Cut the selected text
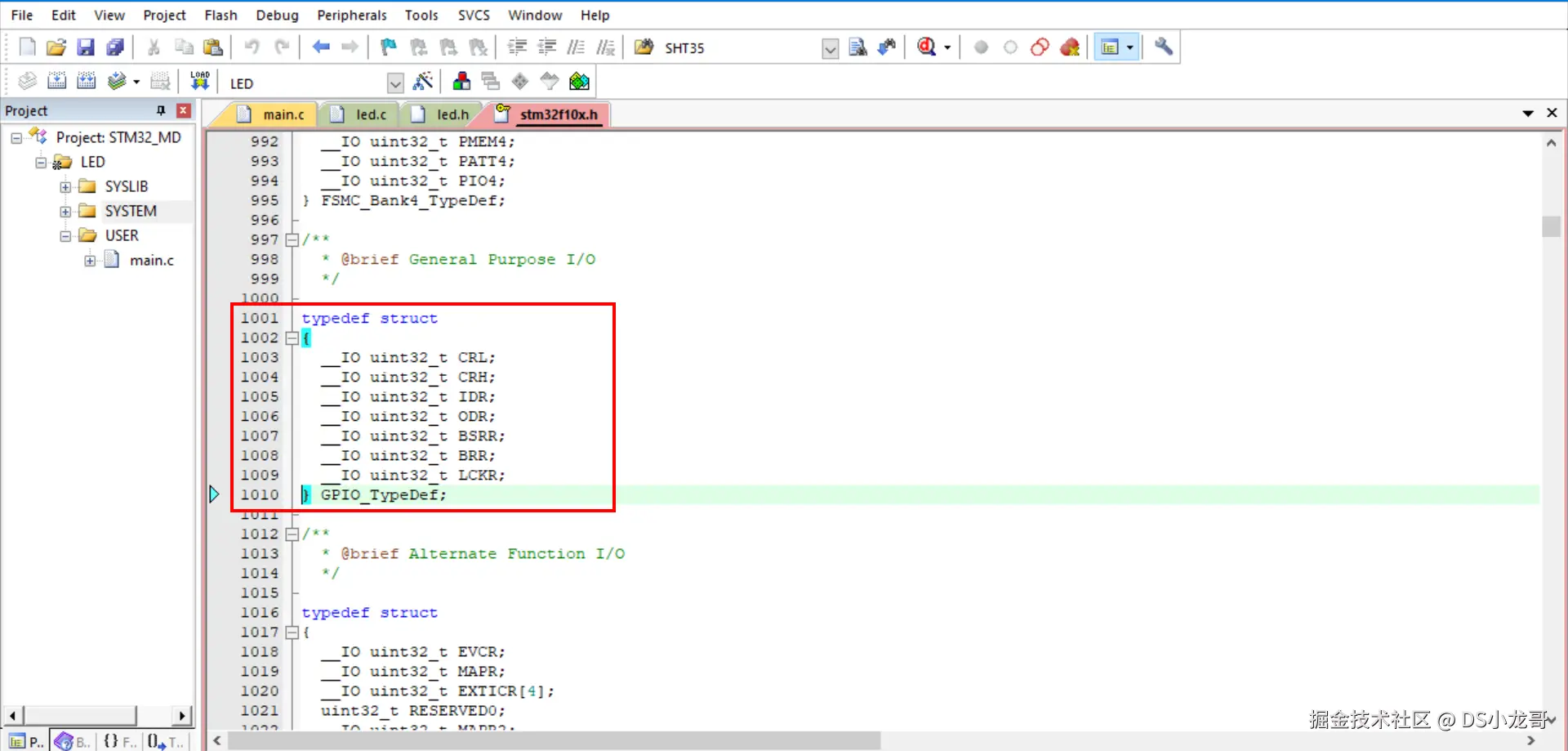The image size is (1568, 751). [x=154, y=47]
